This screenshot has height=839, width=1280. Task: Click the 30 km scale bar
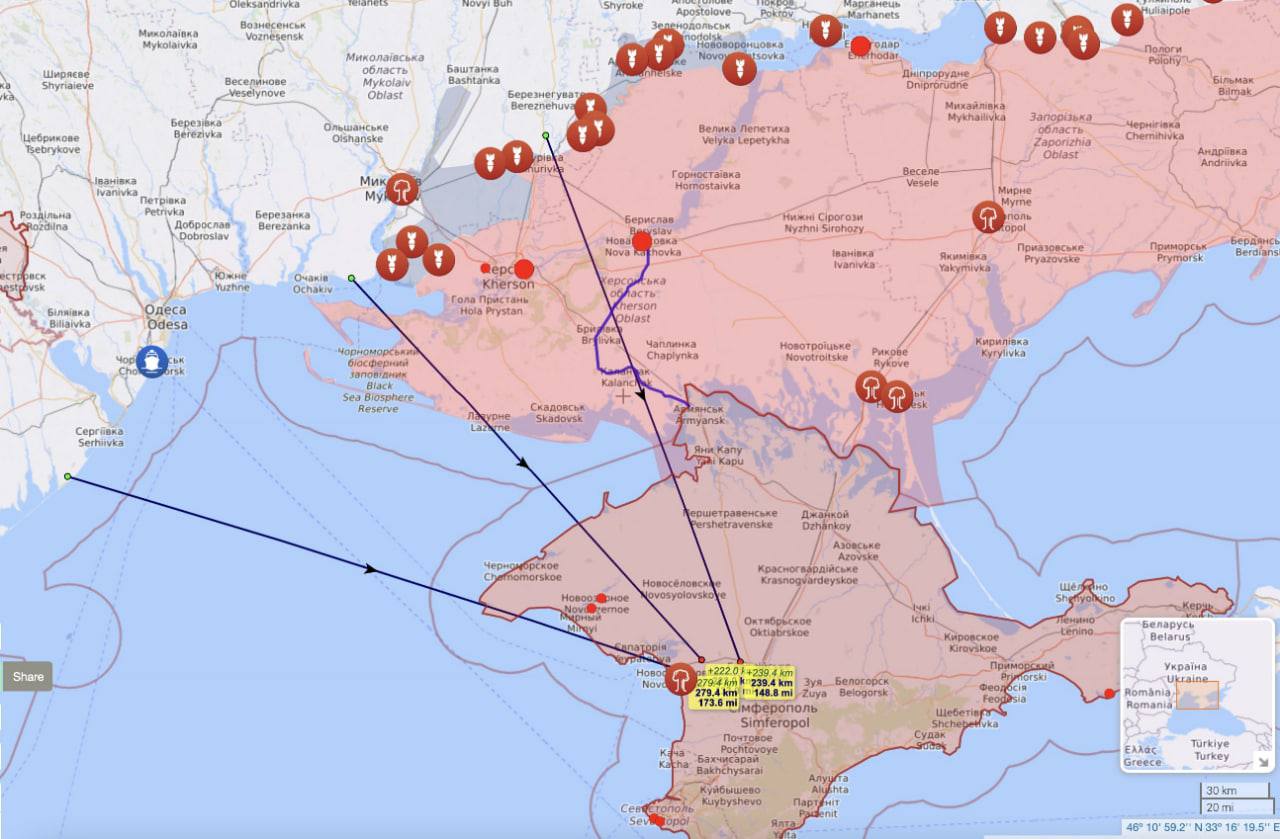[x=1220, y=790]
